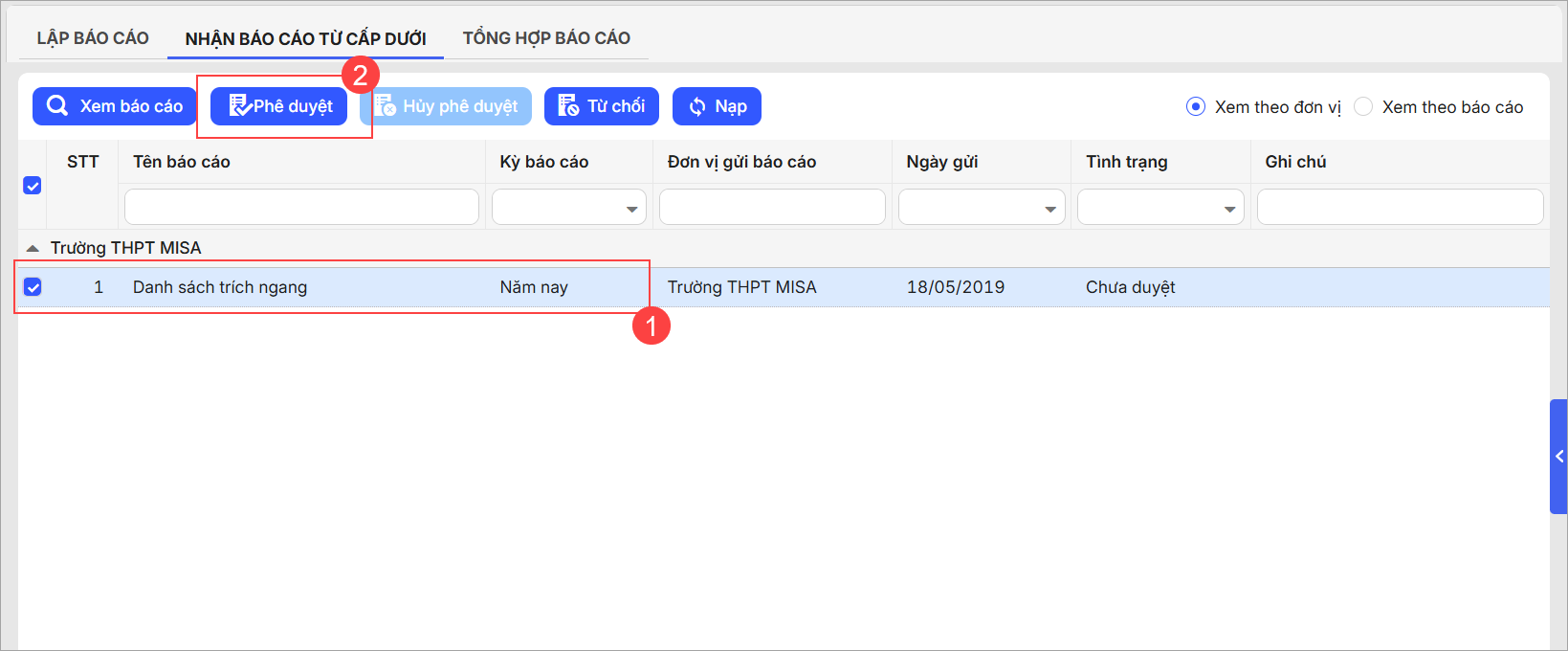
Task: Click the Hủy phê duyệt icon
Action: [386, 106]
